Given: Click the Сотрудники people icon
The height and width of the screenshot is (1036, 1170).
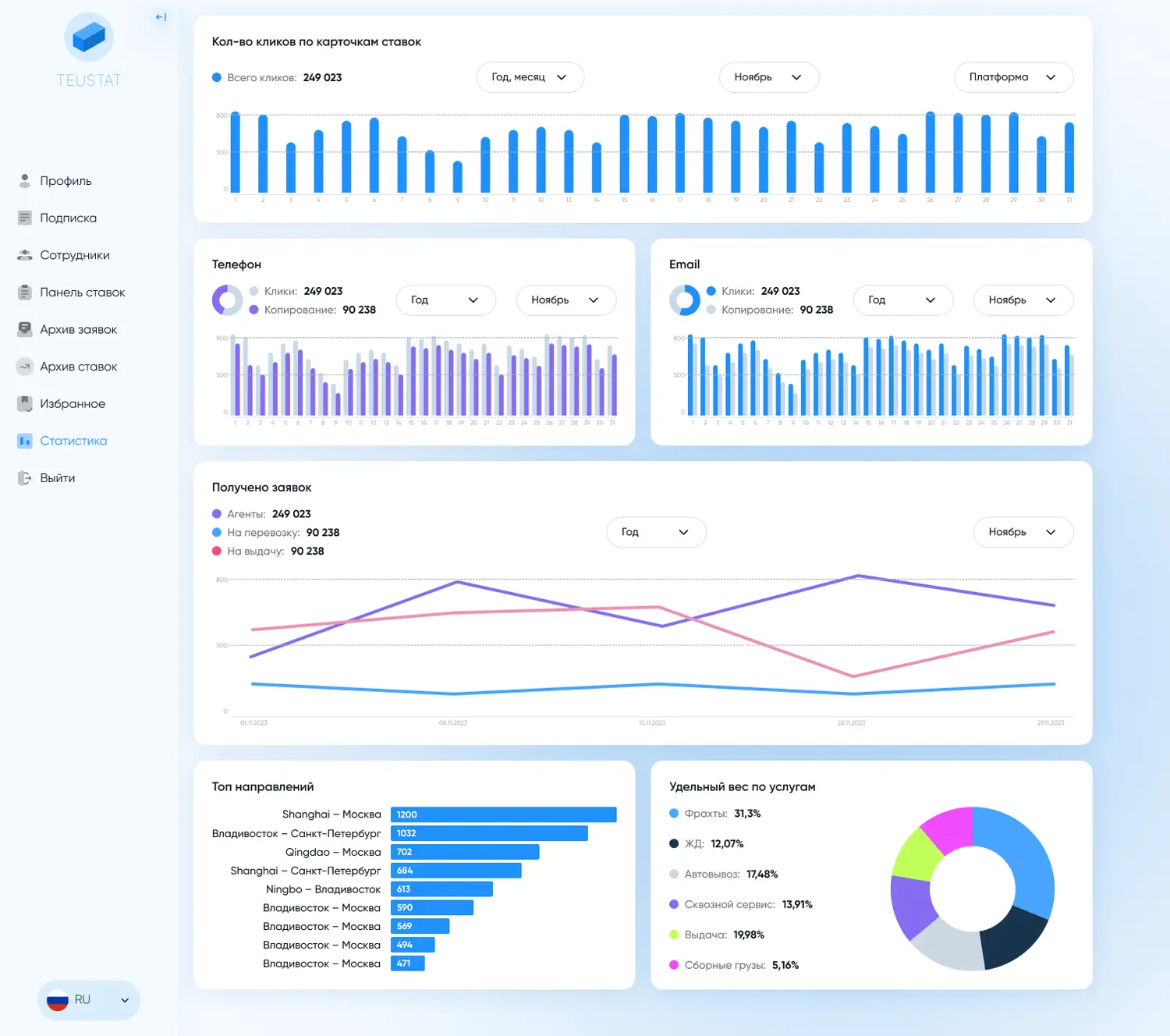Looking at the screenshot, I should 25,255.
